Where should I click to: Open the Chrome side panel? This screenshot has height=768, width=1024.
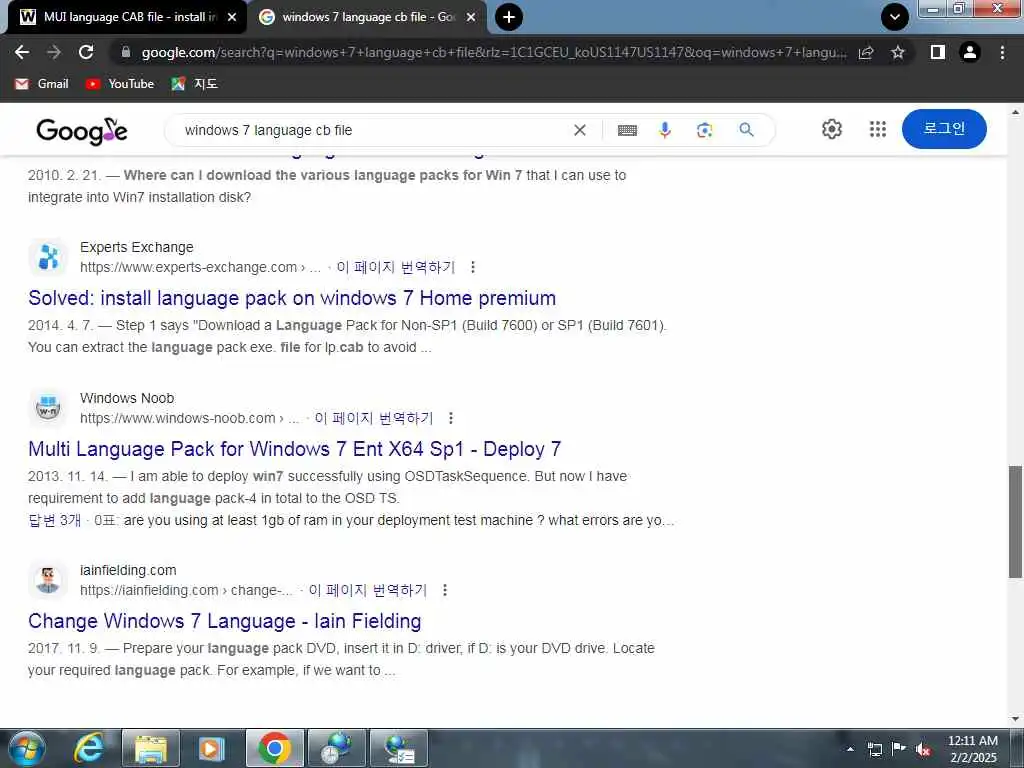click(x=938, y=52)
